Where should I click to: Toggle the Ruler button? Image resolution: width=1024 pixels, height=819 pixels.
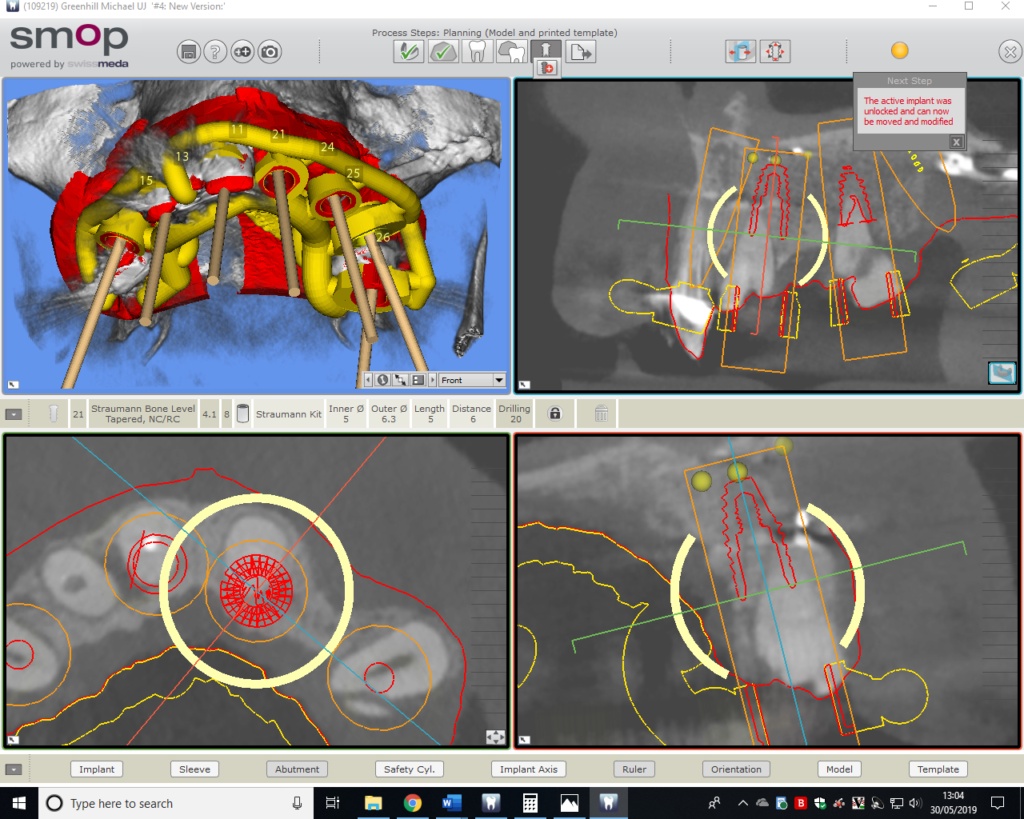pos(634,769)
